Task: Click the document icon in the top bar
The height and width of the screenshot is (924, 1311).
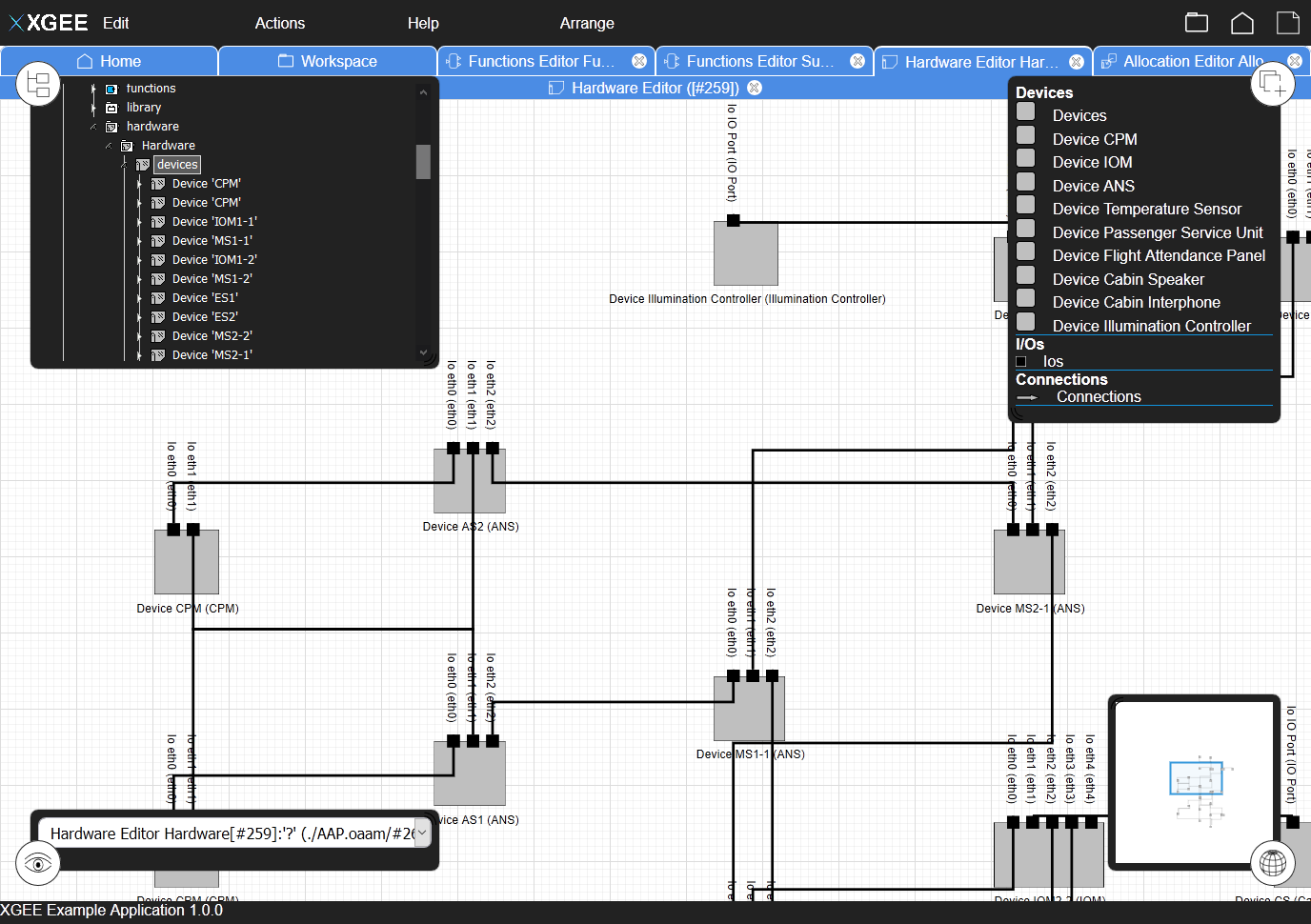Action: click(x=1288, y=23)
